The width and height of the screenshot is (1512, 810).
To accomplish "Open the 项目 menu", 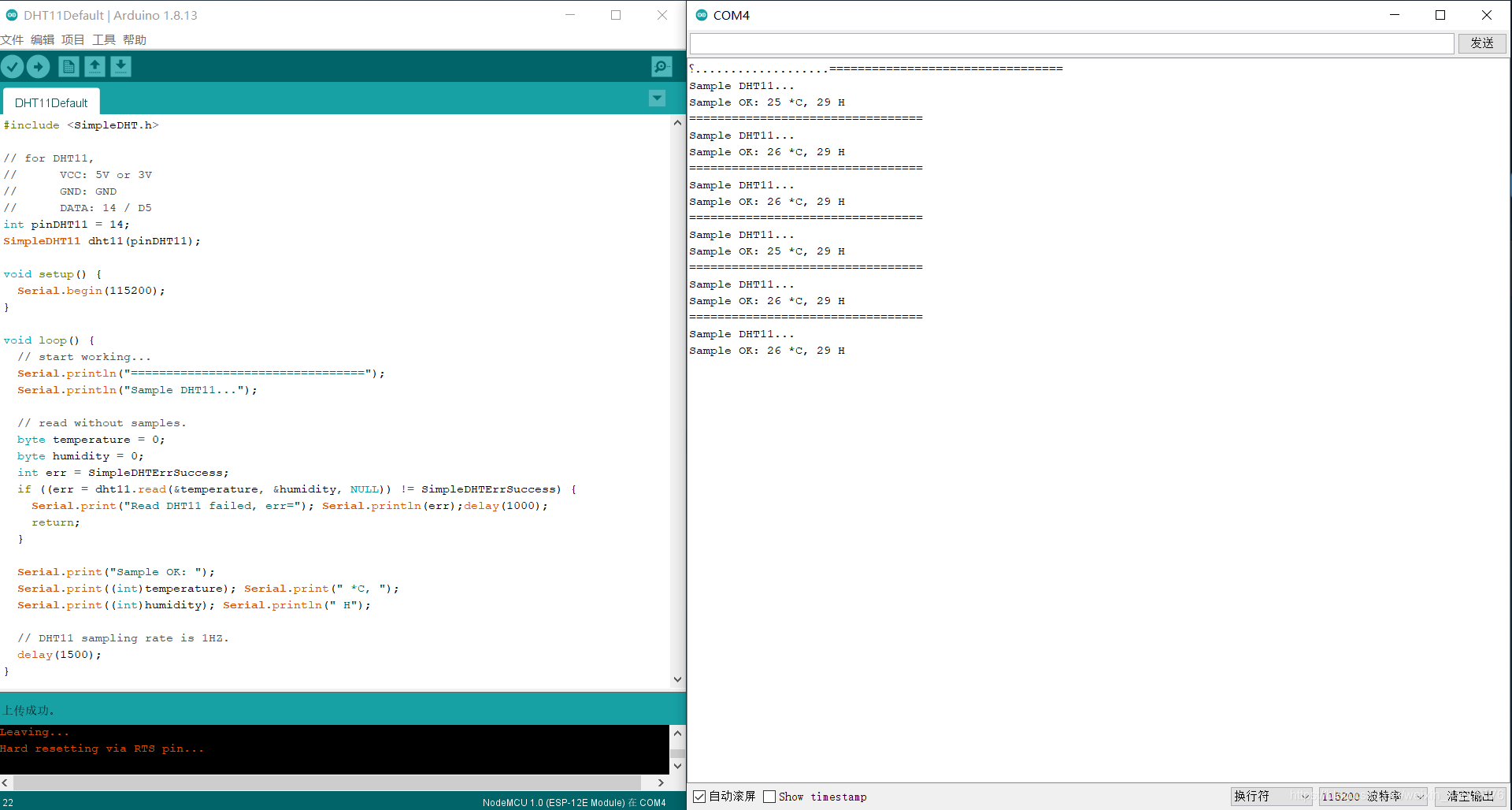I will (x=73, y=39).
